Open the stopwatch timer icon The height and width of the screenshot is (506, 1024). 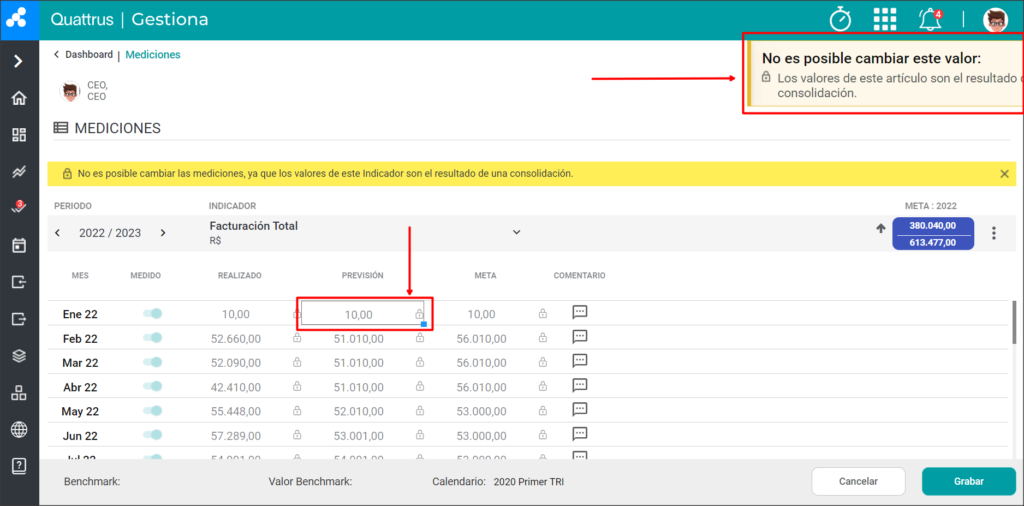[x=840, y=19]
